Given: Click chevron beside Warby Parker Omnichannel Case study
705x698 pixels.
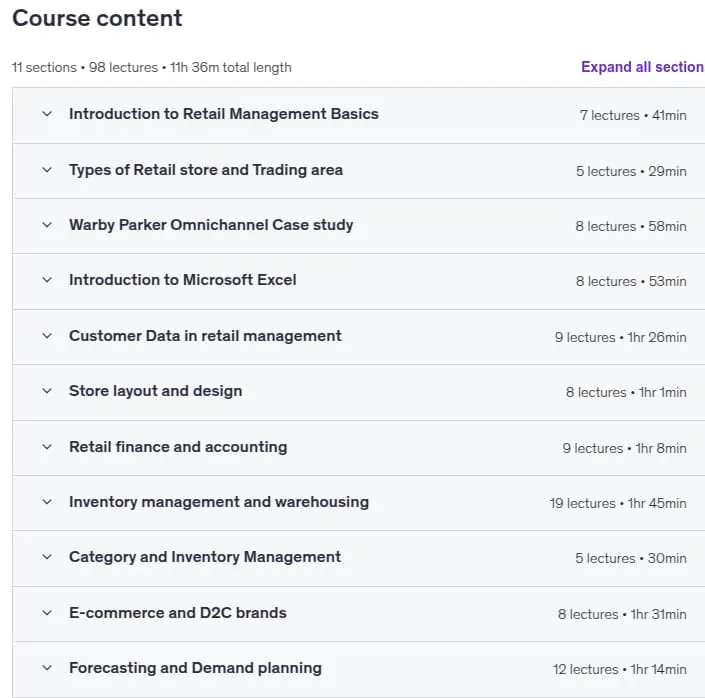Looking at the screenshot, I should (47, 224).
